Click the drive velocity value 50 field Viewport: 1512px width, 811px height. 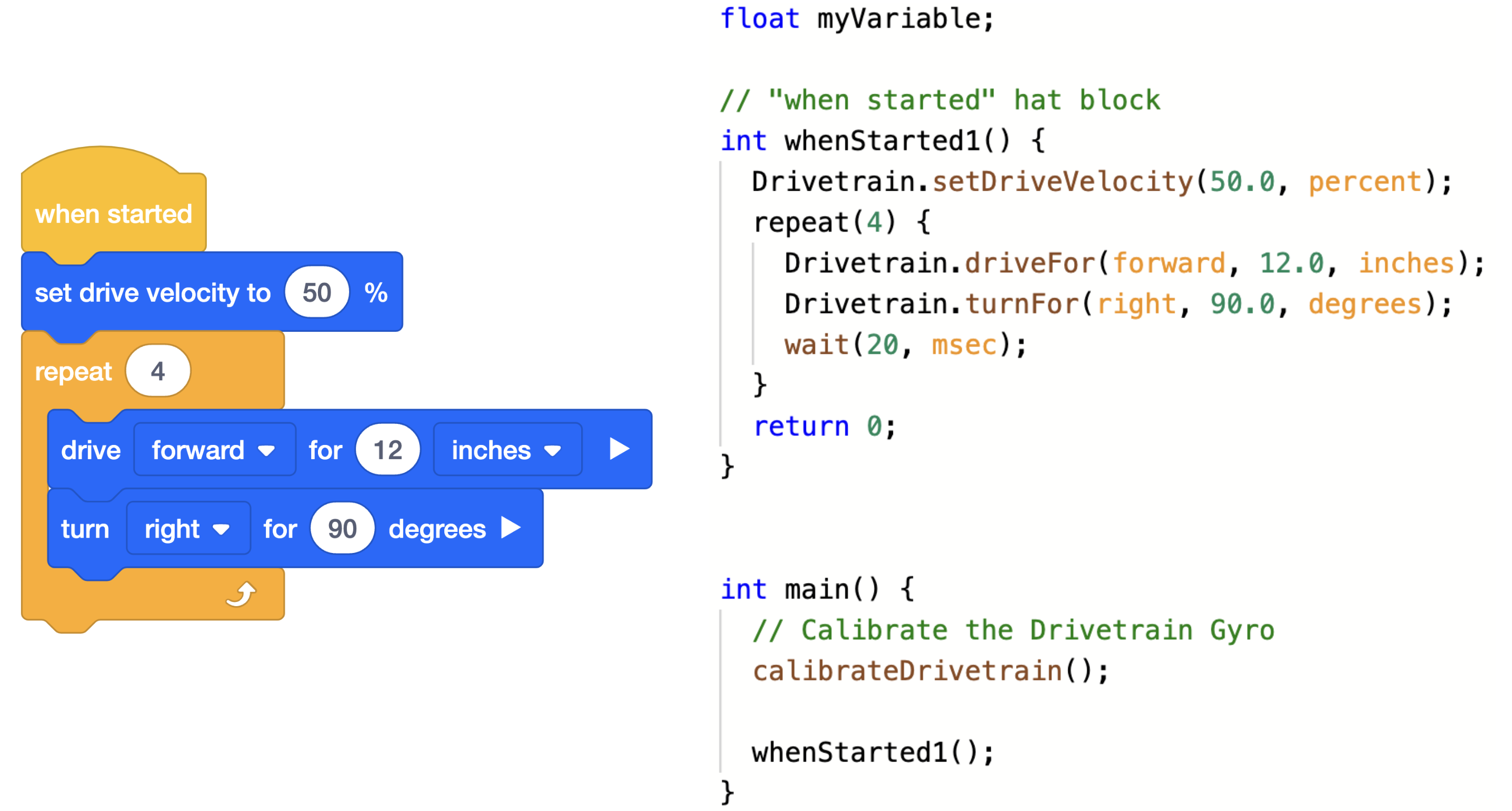(316, 292)
